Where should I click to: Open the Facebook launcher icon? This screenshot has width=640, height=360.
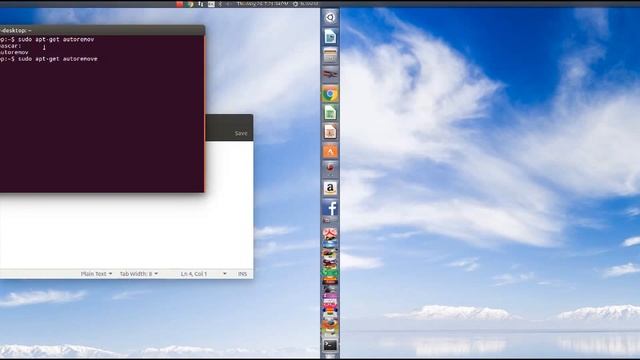click(330, 208)
